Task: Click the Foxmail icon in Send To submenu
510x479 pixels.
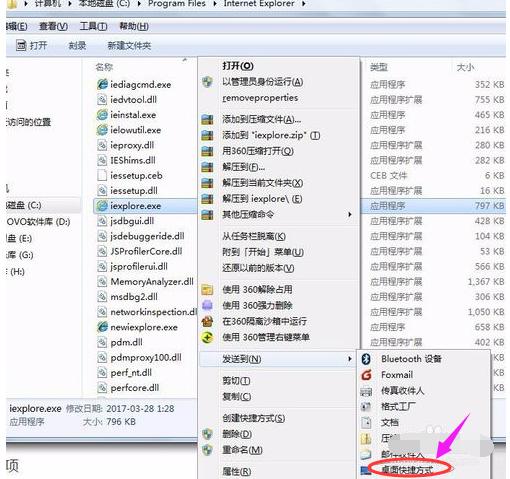Action: (366, 375)
